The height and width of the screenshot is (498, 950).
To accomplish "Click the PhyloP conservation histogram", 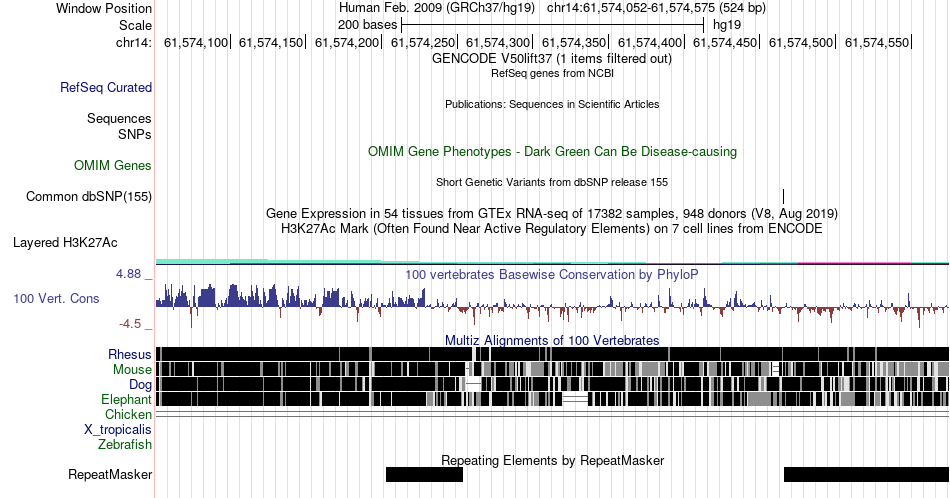I will 552,305.
